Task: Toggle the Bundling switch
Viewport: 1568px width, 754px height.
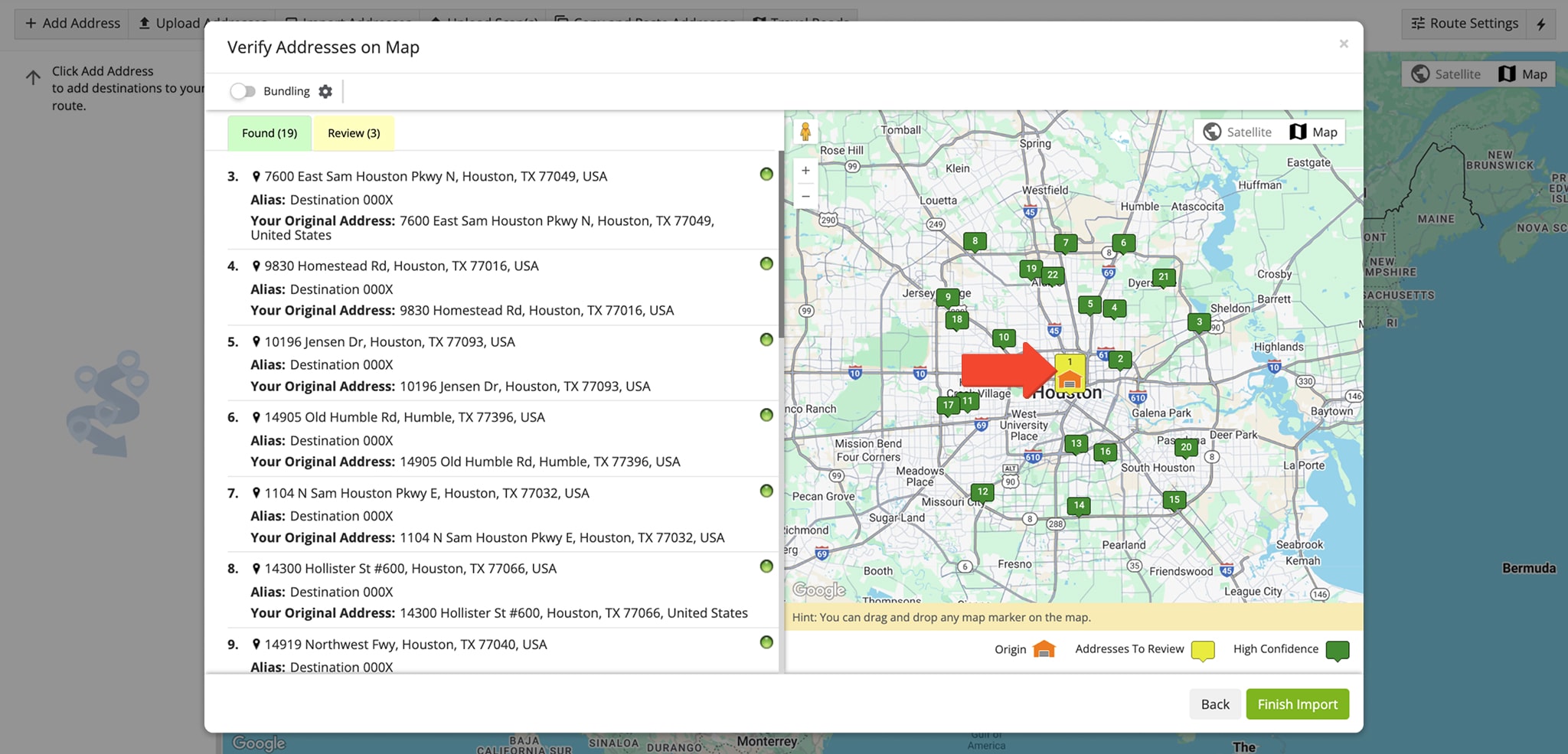Action: pyautogui.click(x=243, y=91)
